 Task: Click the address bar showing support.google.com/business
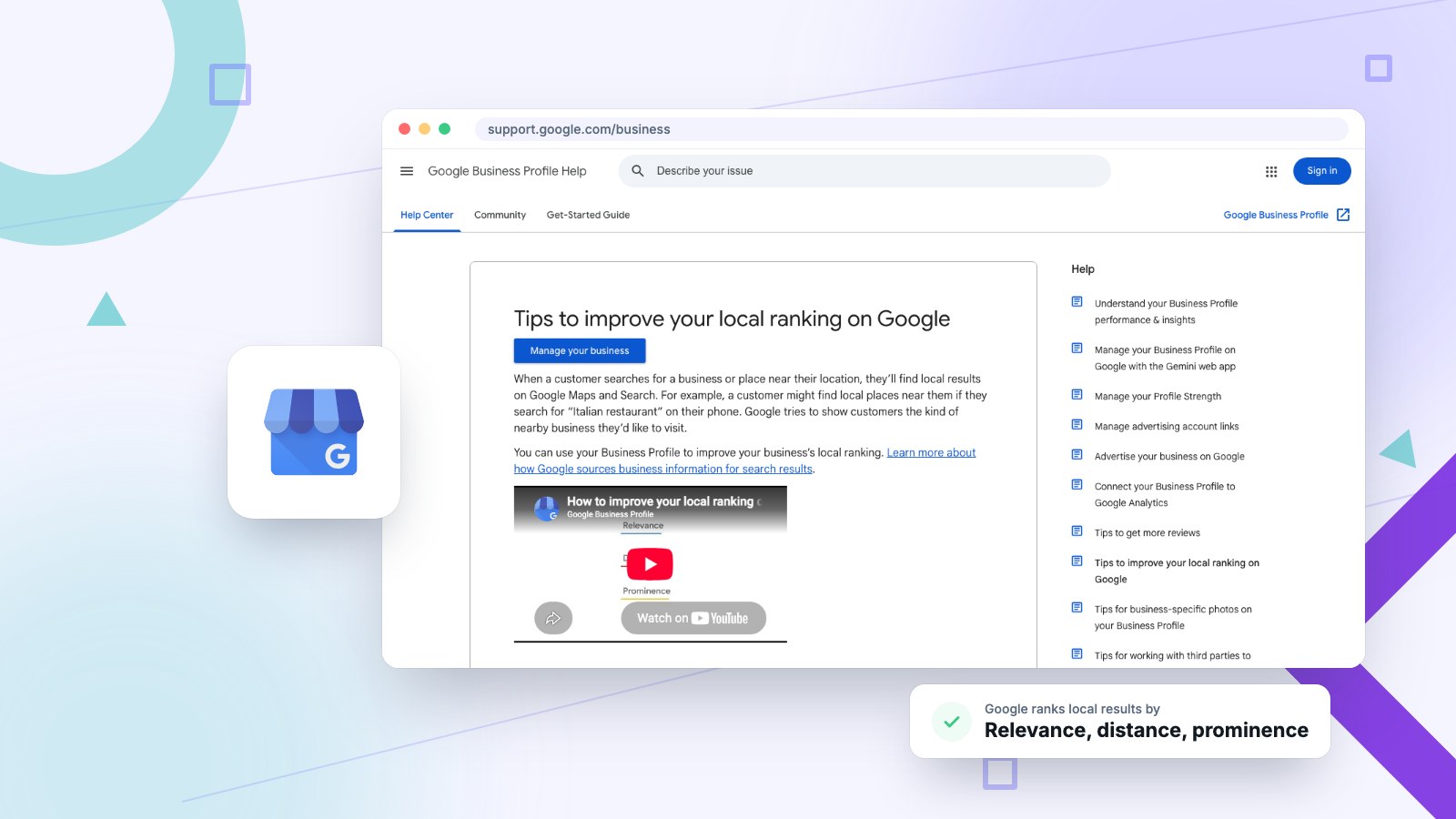(x=911, y=129)
